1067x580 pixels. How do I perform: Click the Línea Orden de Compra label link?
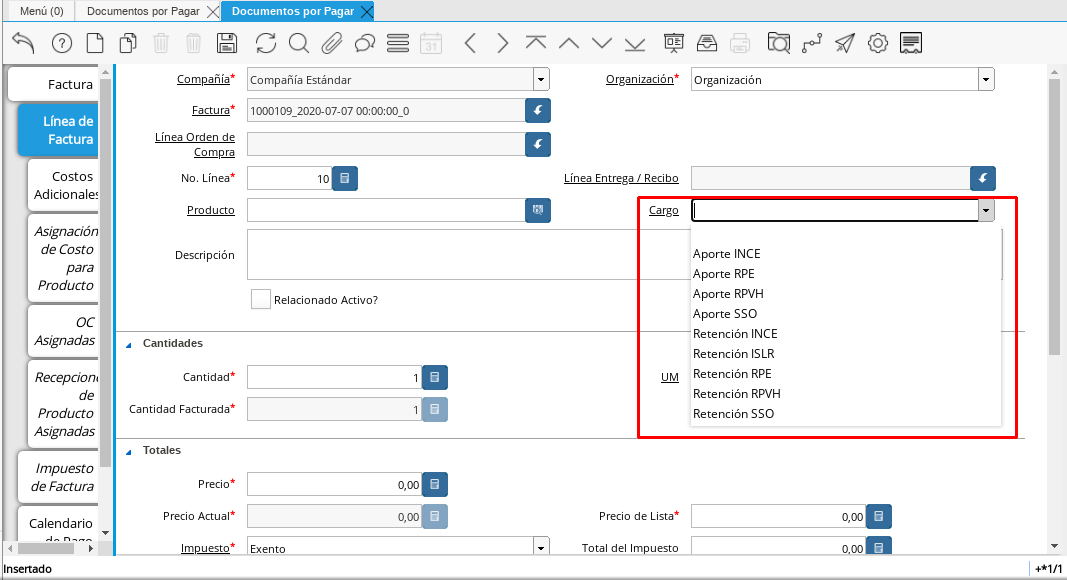pos(195,144)
